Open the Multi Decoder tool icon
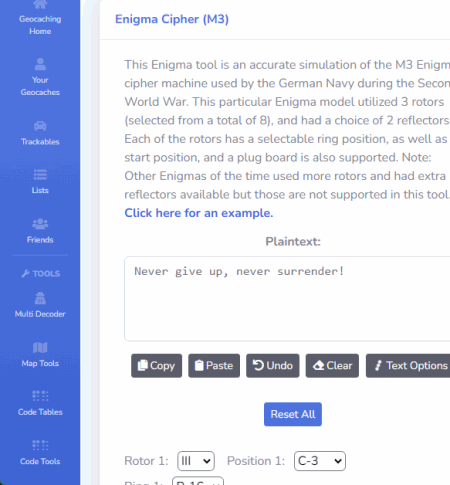 (40, 298)
